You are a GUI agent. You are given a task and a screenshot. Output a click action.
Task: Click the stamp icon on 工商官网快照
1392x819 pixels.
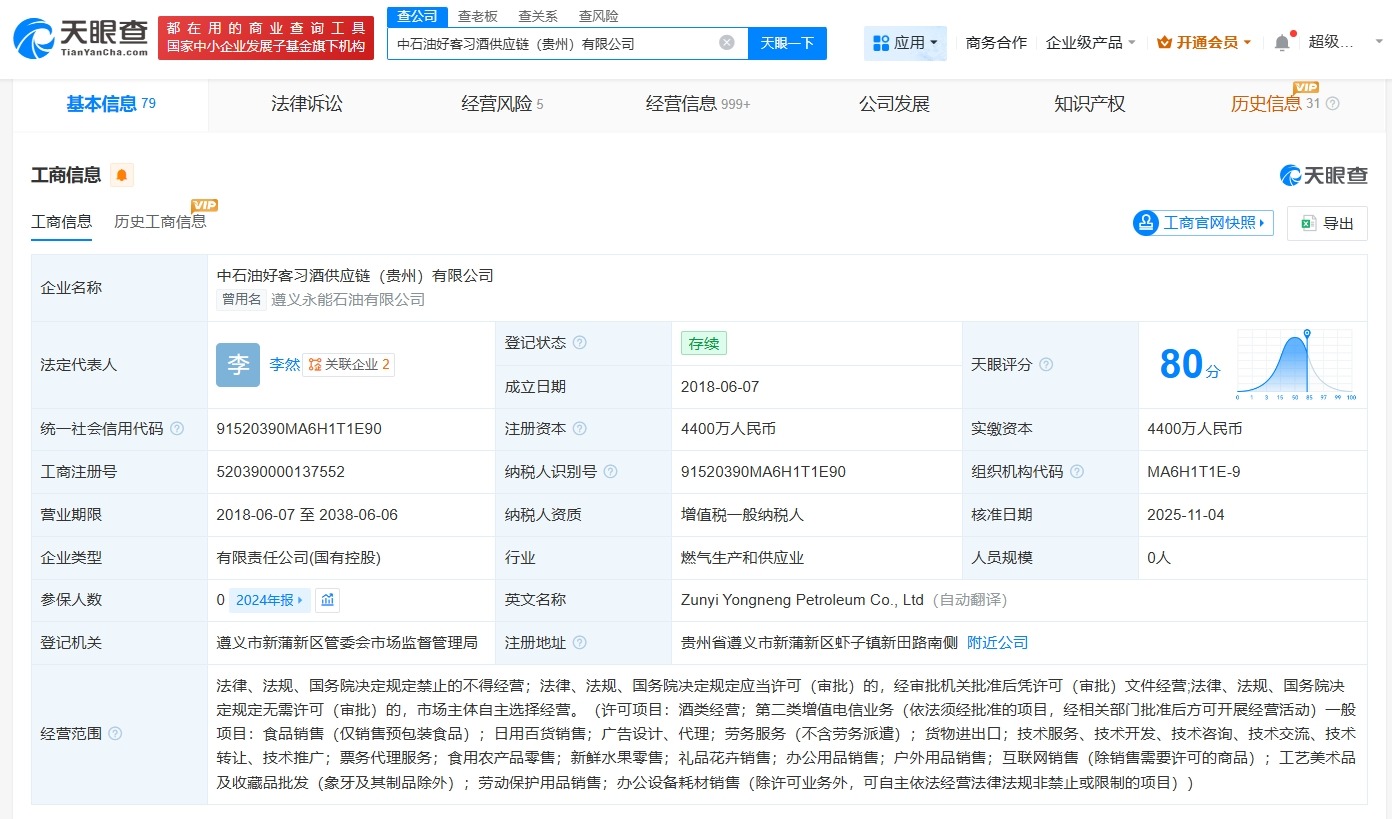click(1147, 222)
